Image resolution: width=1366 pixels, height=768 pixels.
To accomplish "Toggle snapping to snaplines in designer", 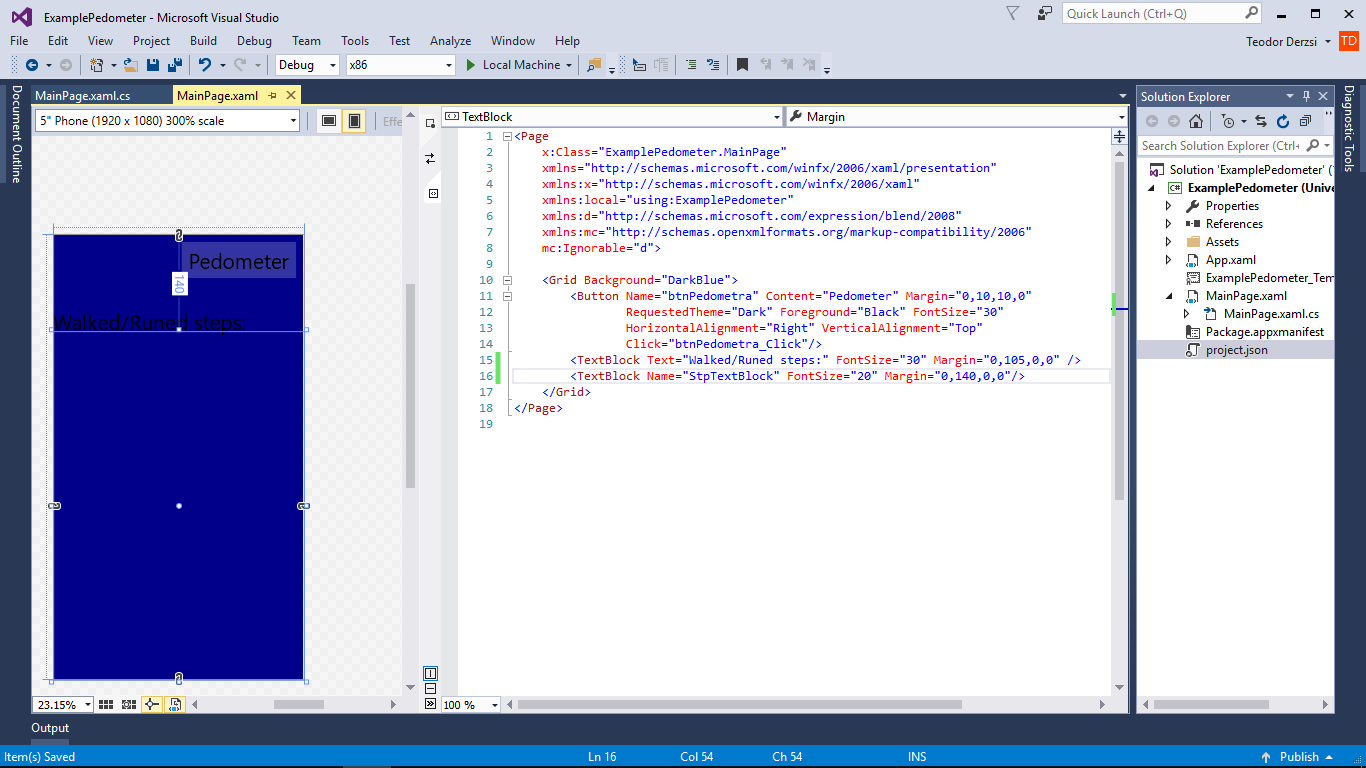I will [151, 704].
